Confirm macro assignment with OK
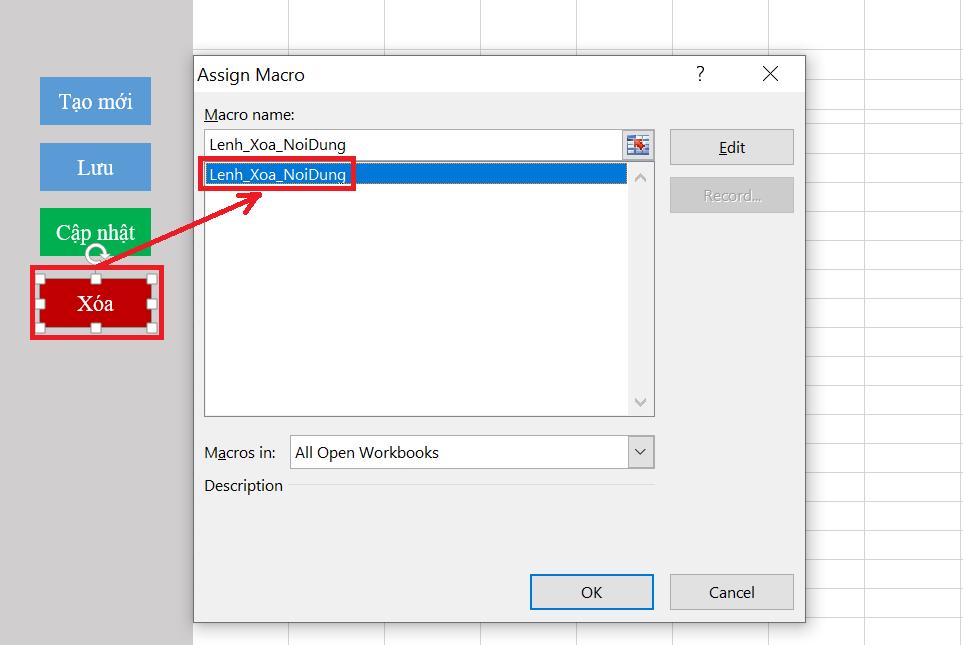 (591, 592)
